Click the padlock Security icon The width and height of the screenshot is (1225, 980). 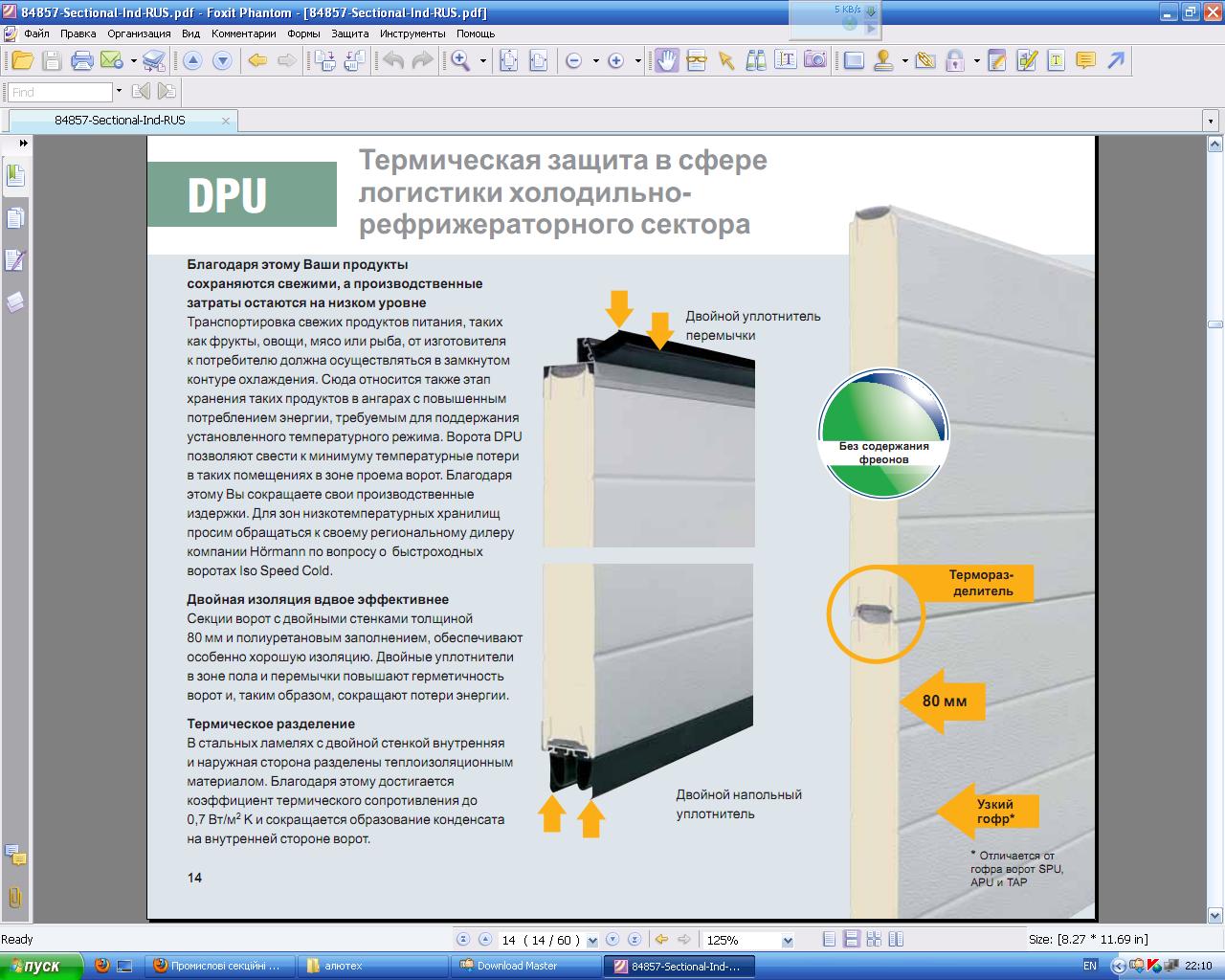[x=954, y=61]
